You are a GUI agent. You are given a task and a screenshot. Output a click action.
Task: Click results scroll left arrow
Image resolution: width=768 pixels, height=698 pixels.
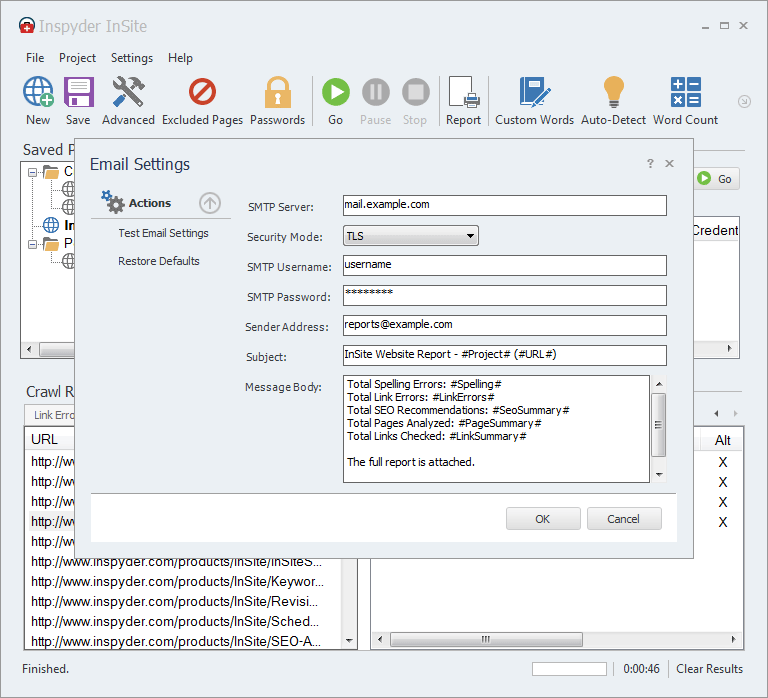pyautogui.click(x=380, y=639)
